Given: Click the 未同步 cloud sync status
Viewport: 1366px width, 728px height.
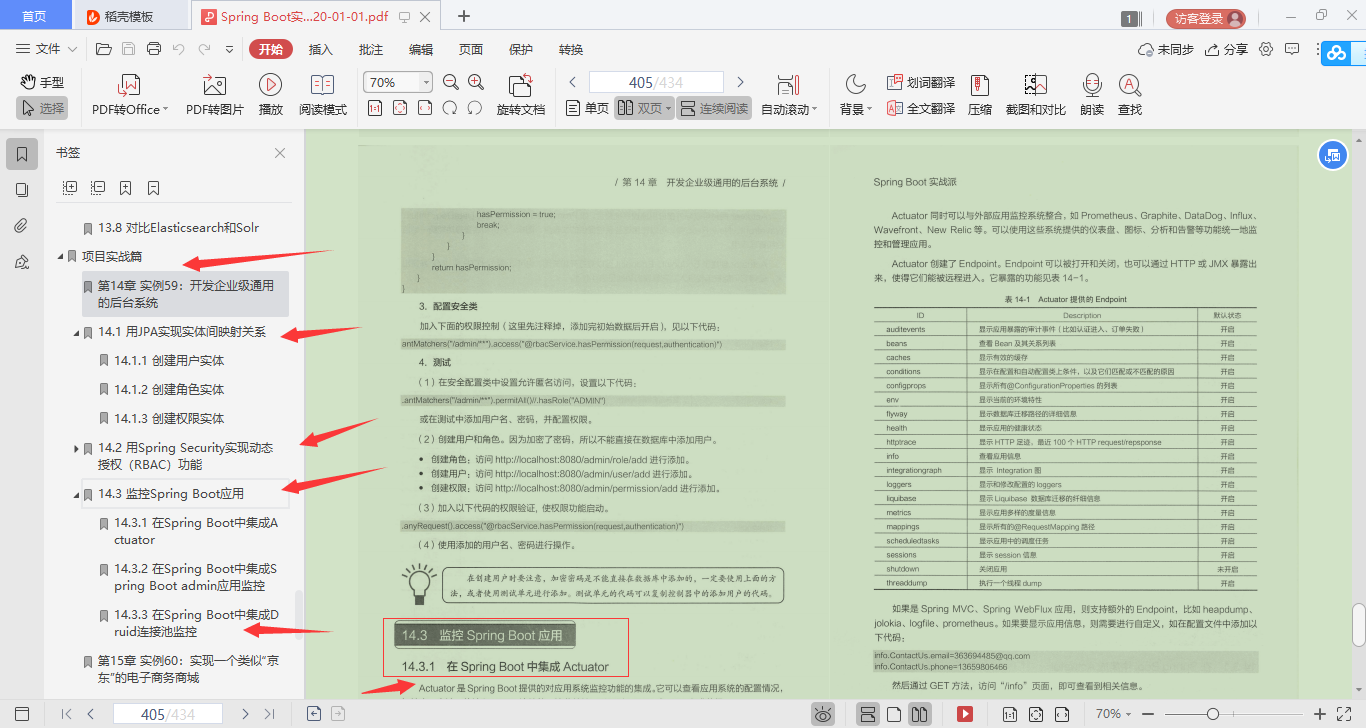Looking at the screenshot, I should click(x=1166, y=49).
